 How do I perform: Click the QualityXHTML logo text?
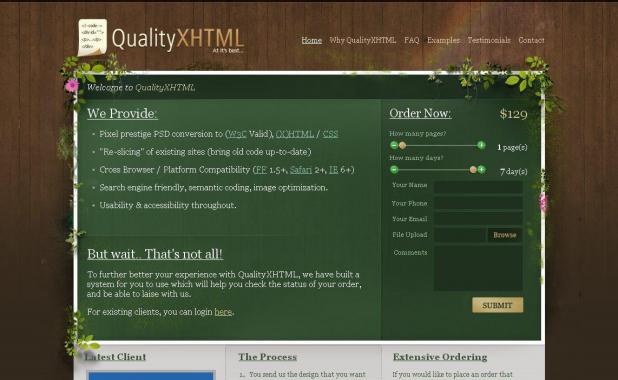pos(178,39)
